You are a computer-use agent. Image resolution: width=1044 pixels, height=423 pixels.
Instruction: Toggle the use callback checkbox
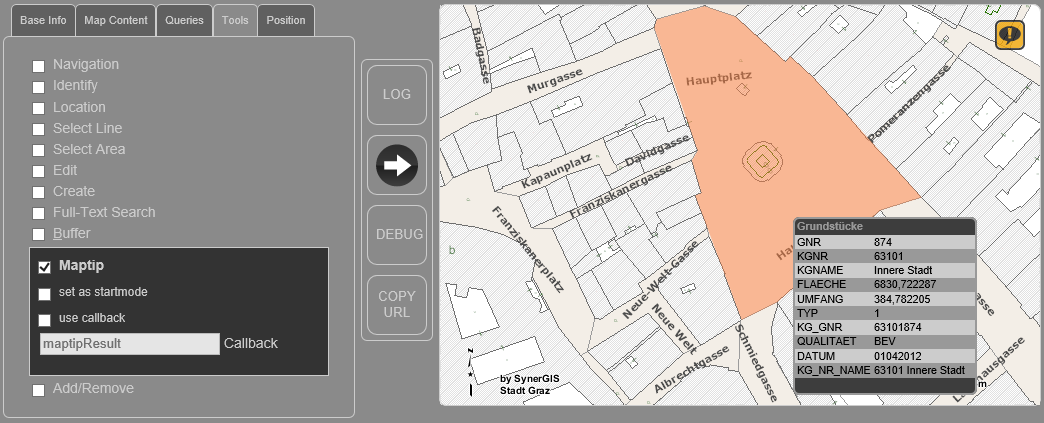click(45, 320)
